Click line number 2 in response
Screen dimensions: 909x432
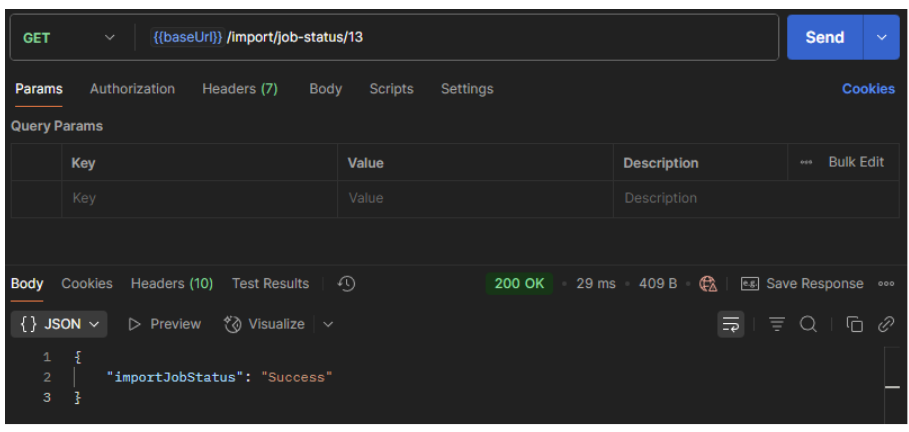tap(47, 377)
